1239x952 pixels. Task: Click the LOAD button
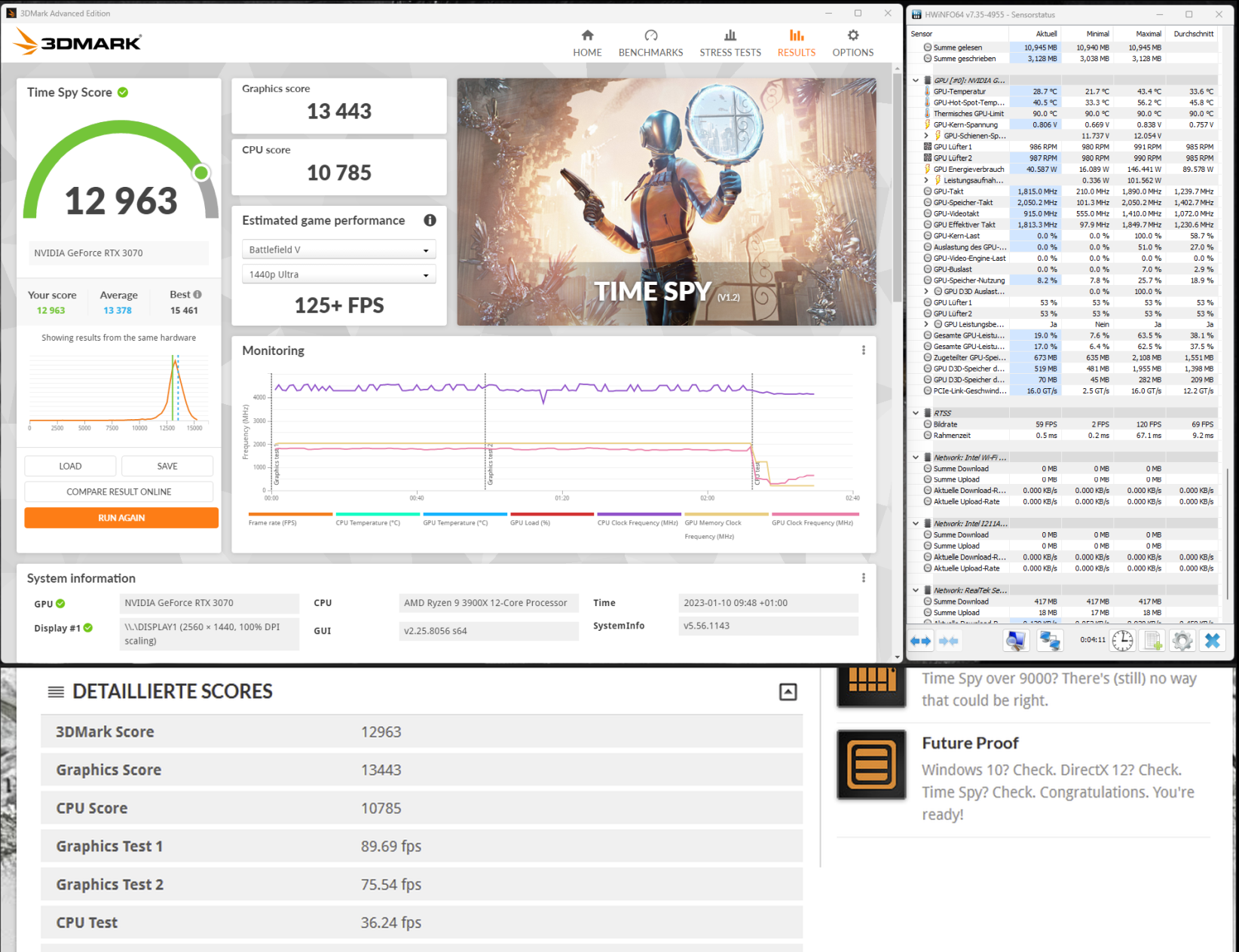(x=70, y=467)
